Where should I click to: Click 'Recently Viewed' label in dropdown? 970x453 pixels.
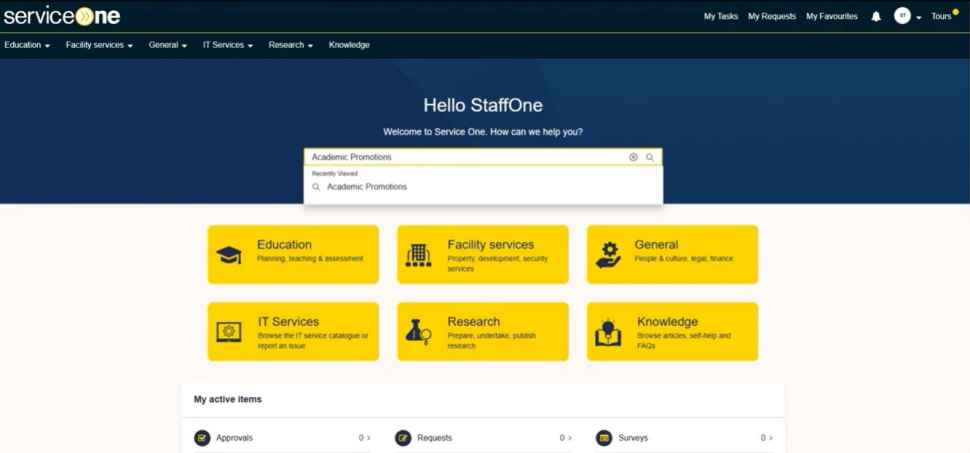tap(335, 174)
